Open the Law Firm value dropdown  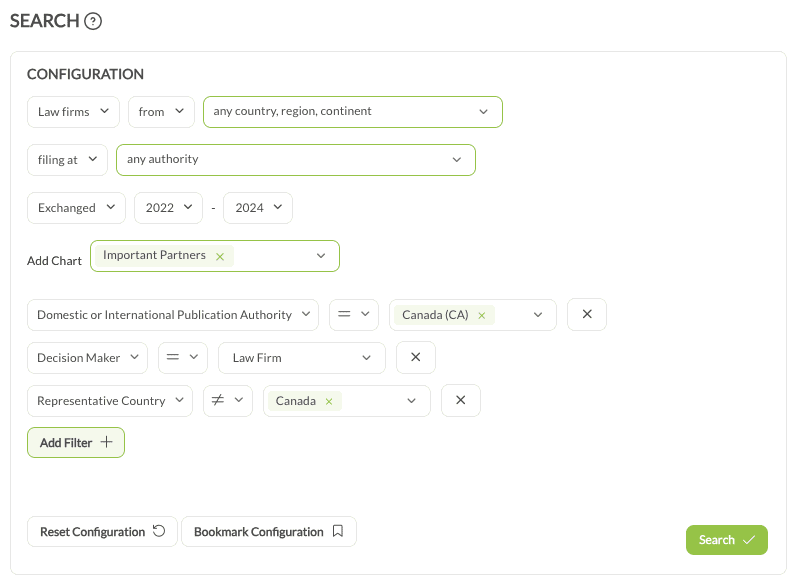pos(302,358)
